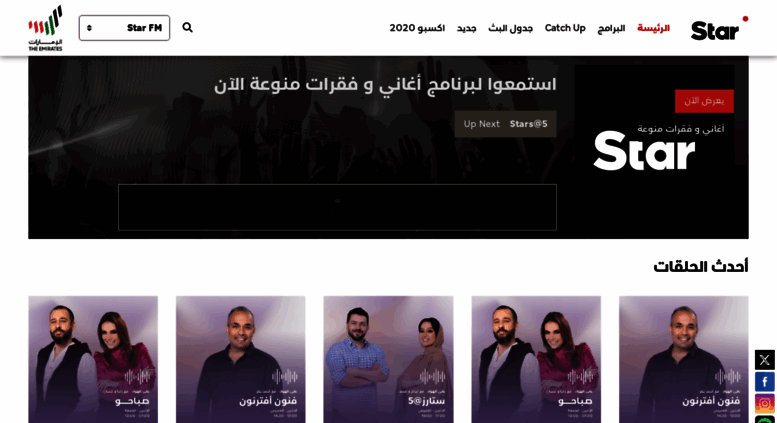
Task: Open جدول البث broadcast schedule
Action: point(510,28)
